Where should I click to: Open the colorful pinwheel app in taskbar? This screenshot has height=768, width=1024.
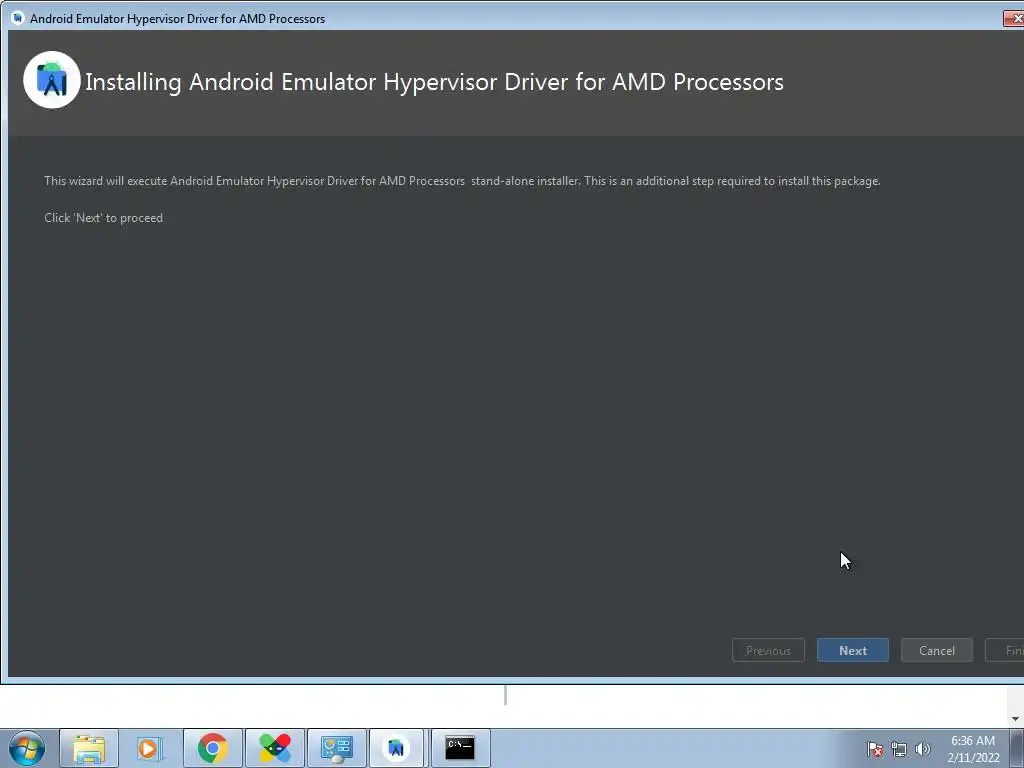[x=275, y=748]
